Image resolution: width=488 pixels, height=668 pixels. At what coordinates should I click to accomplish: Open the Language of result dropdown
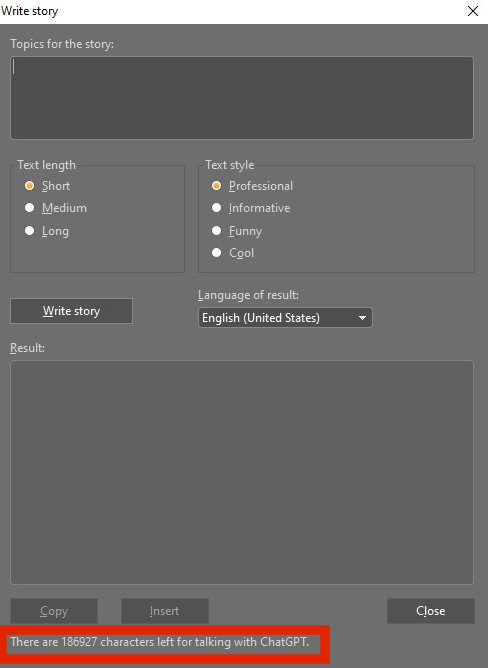tap(285, 318)
